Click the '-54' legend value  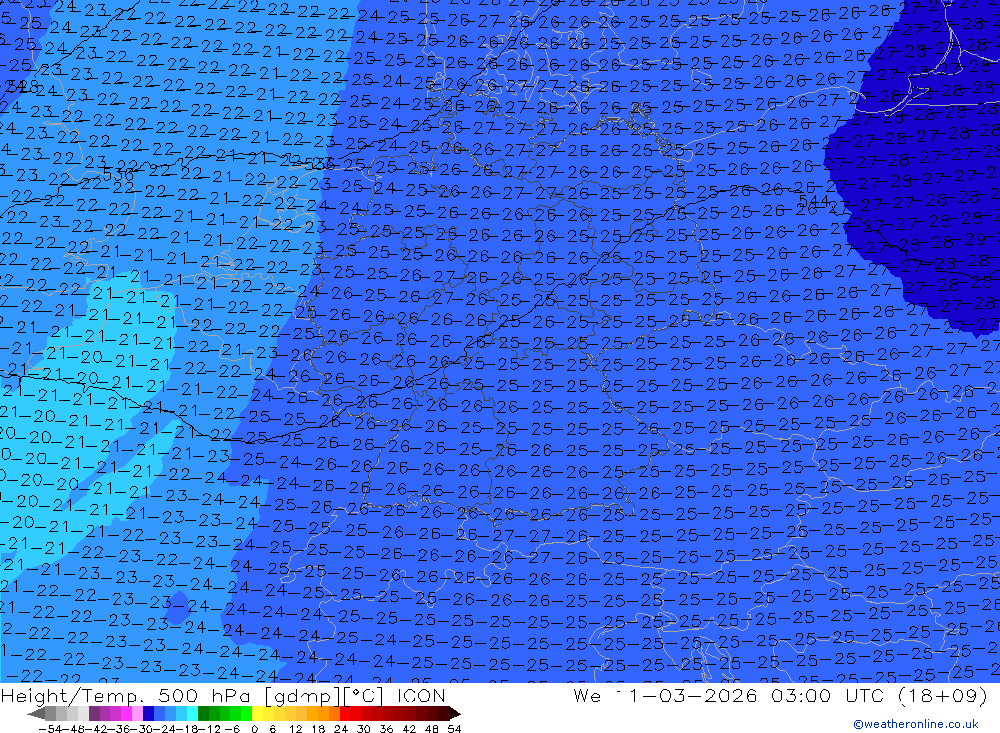(50, 729)
